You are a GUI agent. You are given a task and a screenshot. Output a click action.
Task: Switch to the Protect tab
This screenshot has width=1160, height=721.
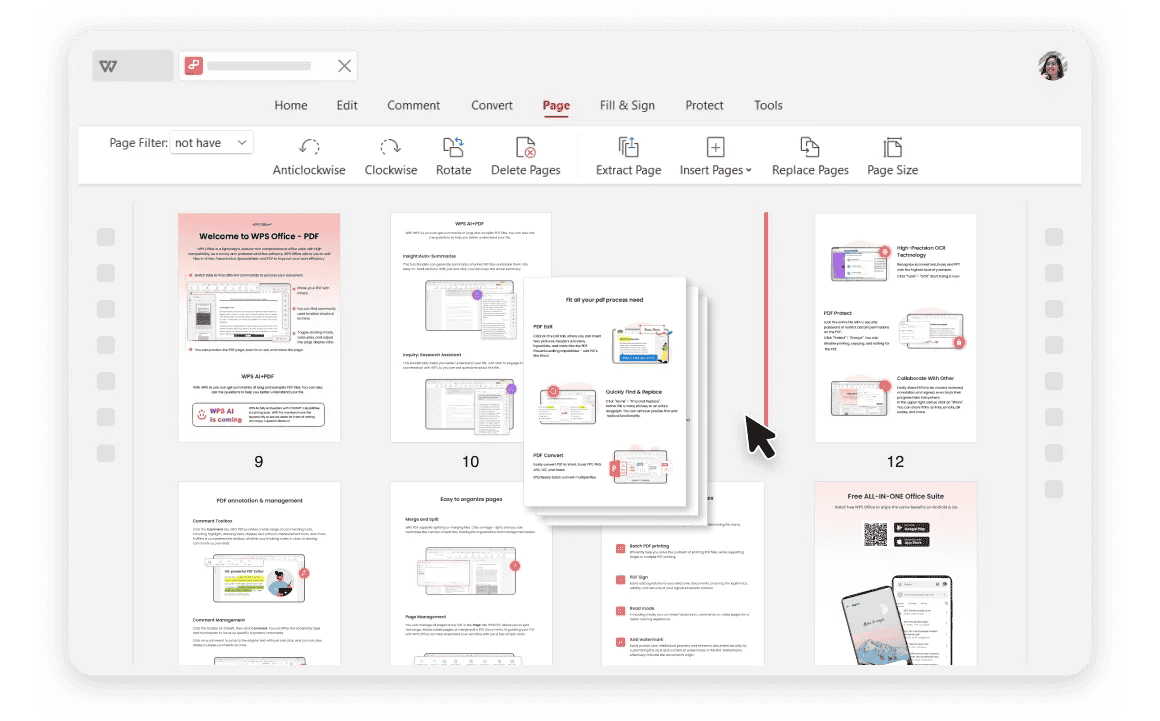tap(704, 105)
